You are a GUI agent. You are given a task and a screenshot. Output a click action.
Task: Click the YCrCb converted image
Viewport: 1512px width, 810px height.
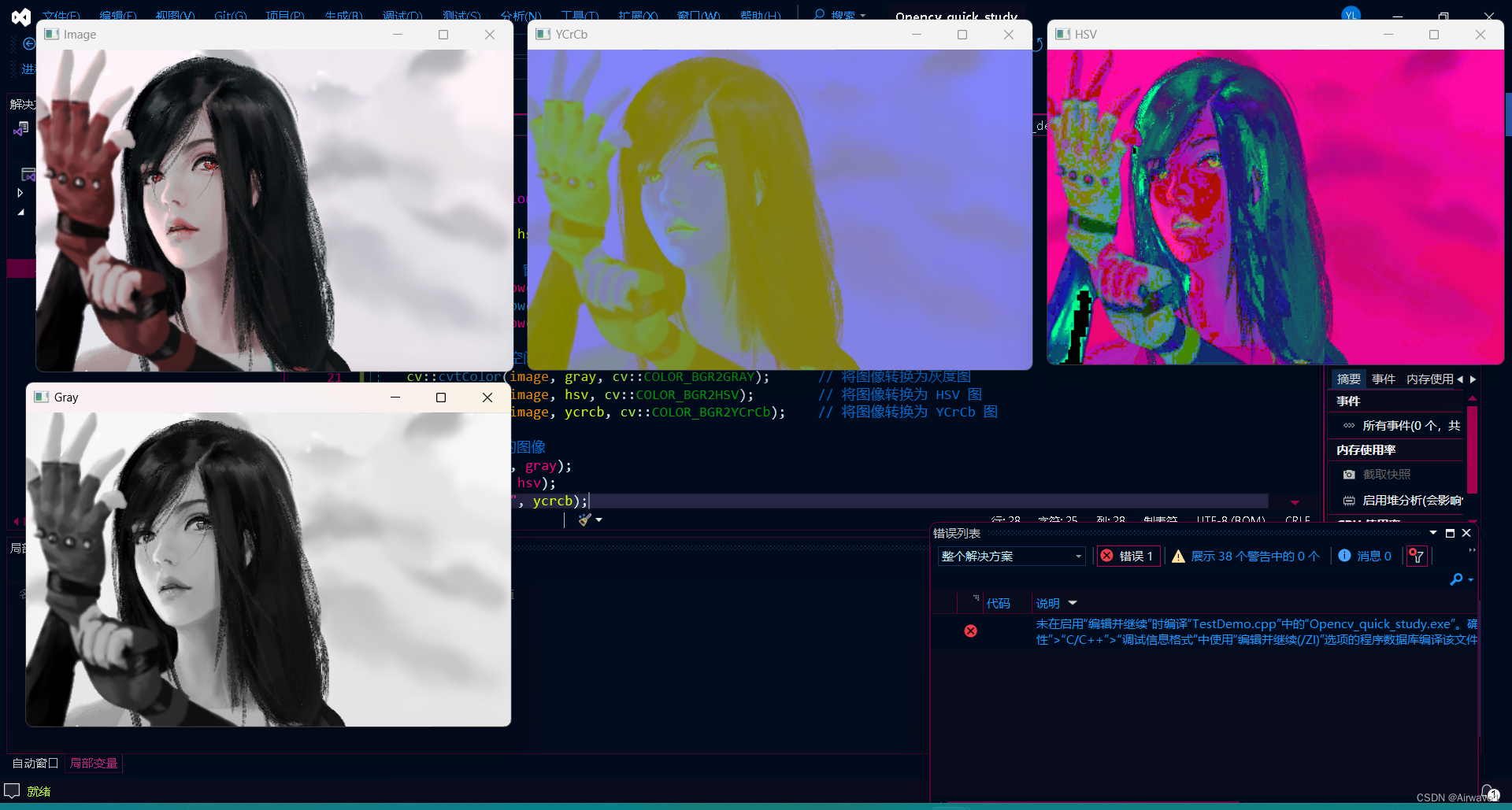(x=780, y=209)
